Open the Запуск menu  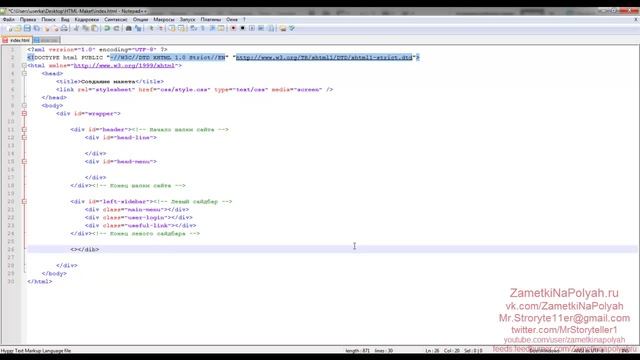[187, 20]
